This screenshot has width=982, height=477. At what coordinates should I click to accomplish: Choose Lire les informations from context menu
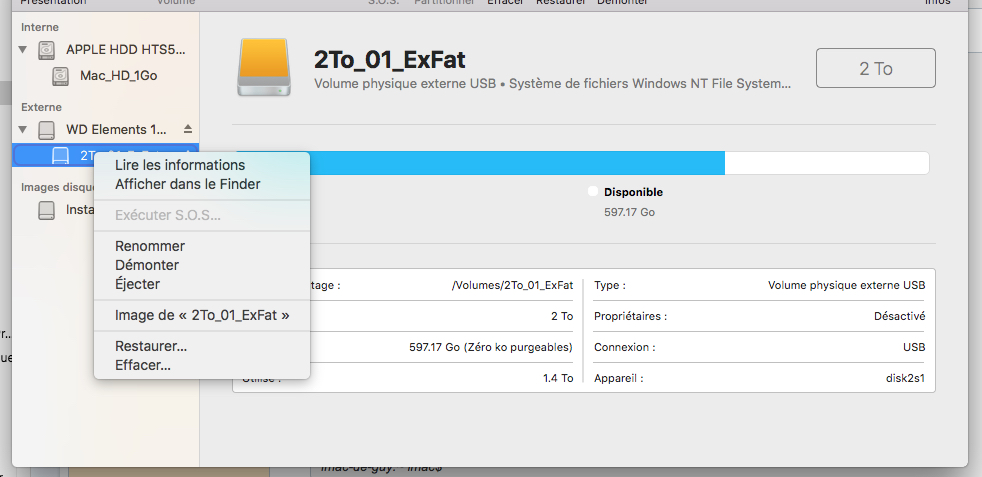180,165
